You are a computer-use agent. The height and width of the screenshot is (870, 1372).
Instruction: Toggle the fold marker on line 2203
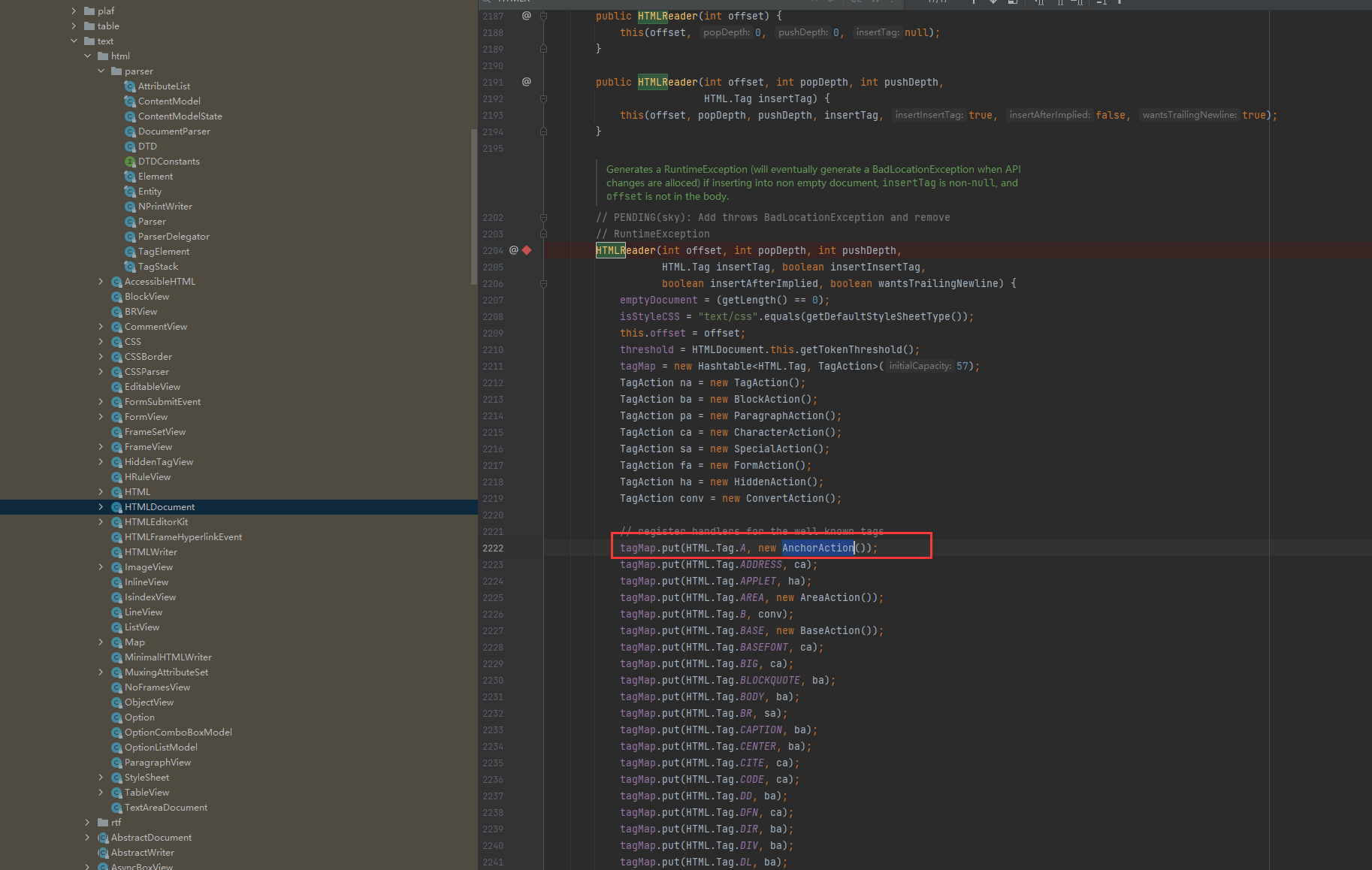(543, 234)
